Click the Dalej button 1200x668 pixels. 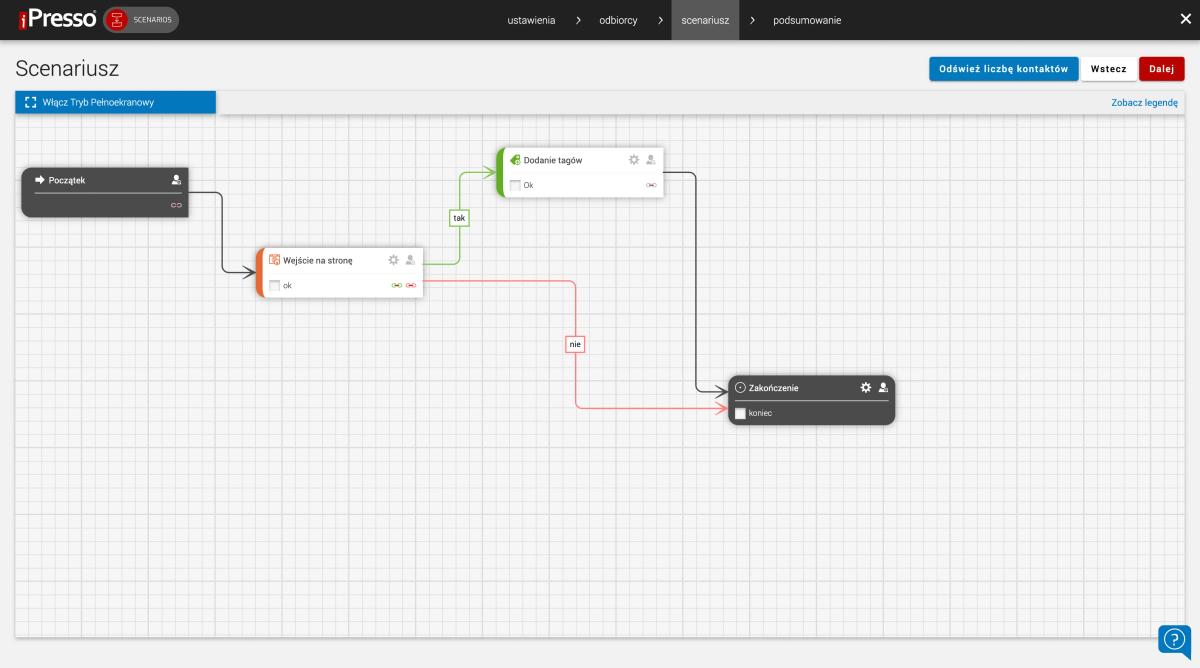(x=1162, y=69)
